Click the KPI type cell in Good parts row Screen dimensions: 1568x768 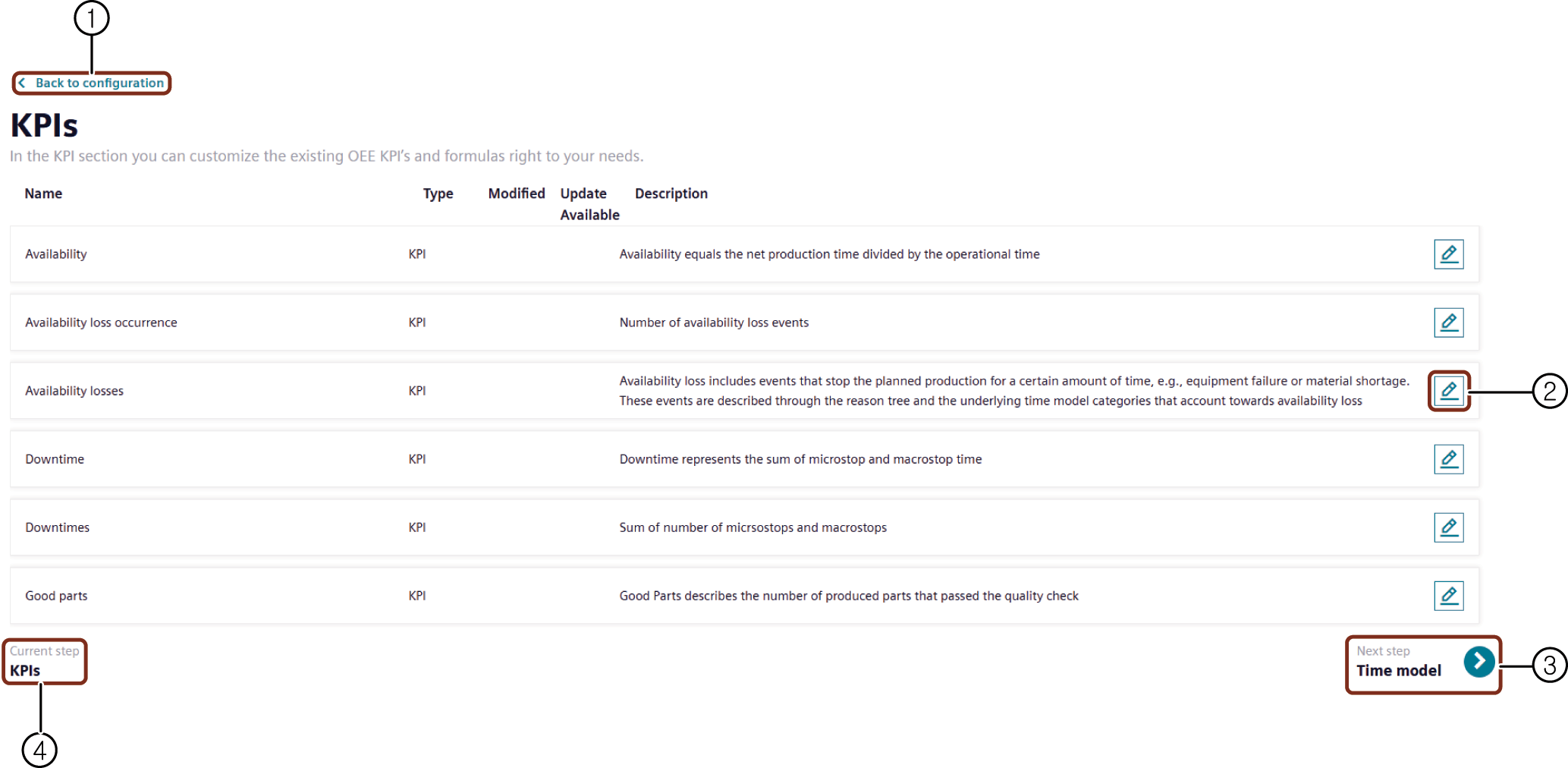click(x=417, y=596)
